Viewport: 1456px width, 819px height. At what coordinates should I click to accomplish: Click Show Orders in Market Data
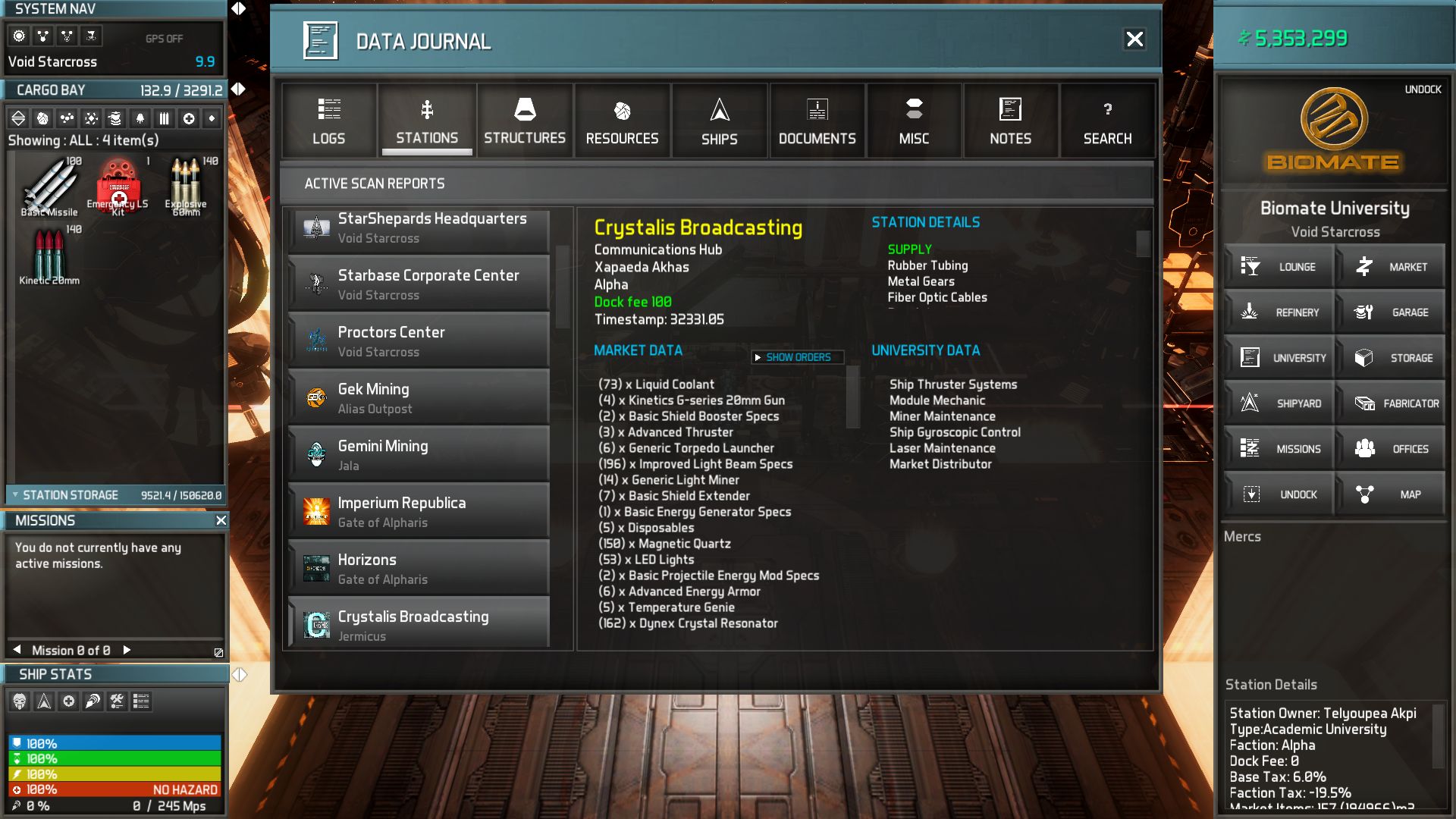coord(797,357)
